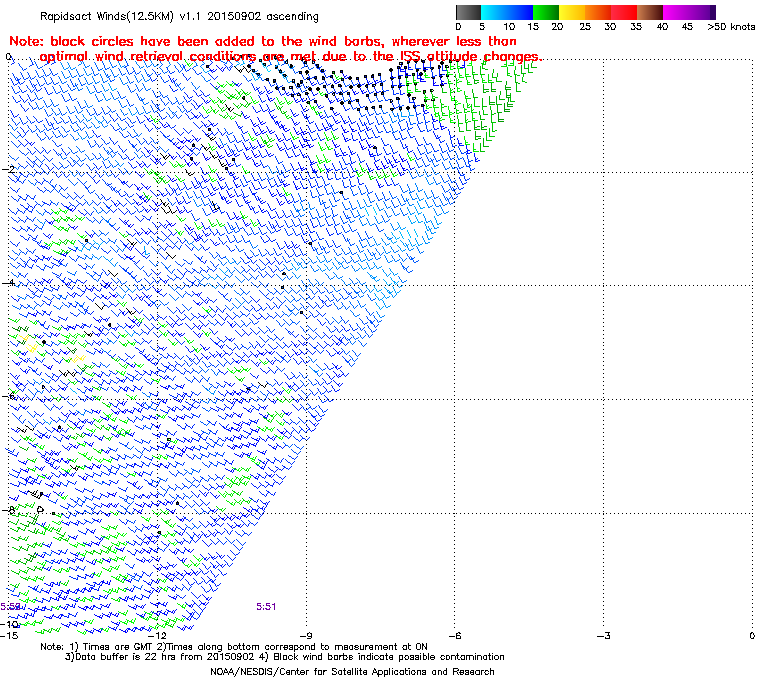Pick the red 30–35 knots legend segment
Screen dimensions: 760x688
point(624,12)
